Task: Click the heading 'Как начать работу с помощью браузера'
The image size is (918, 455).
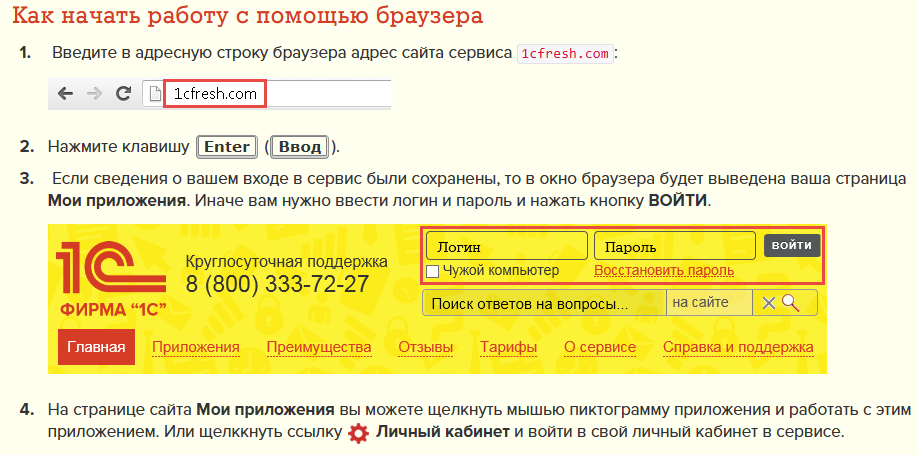Action: [248, 16]
